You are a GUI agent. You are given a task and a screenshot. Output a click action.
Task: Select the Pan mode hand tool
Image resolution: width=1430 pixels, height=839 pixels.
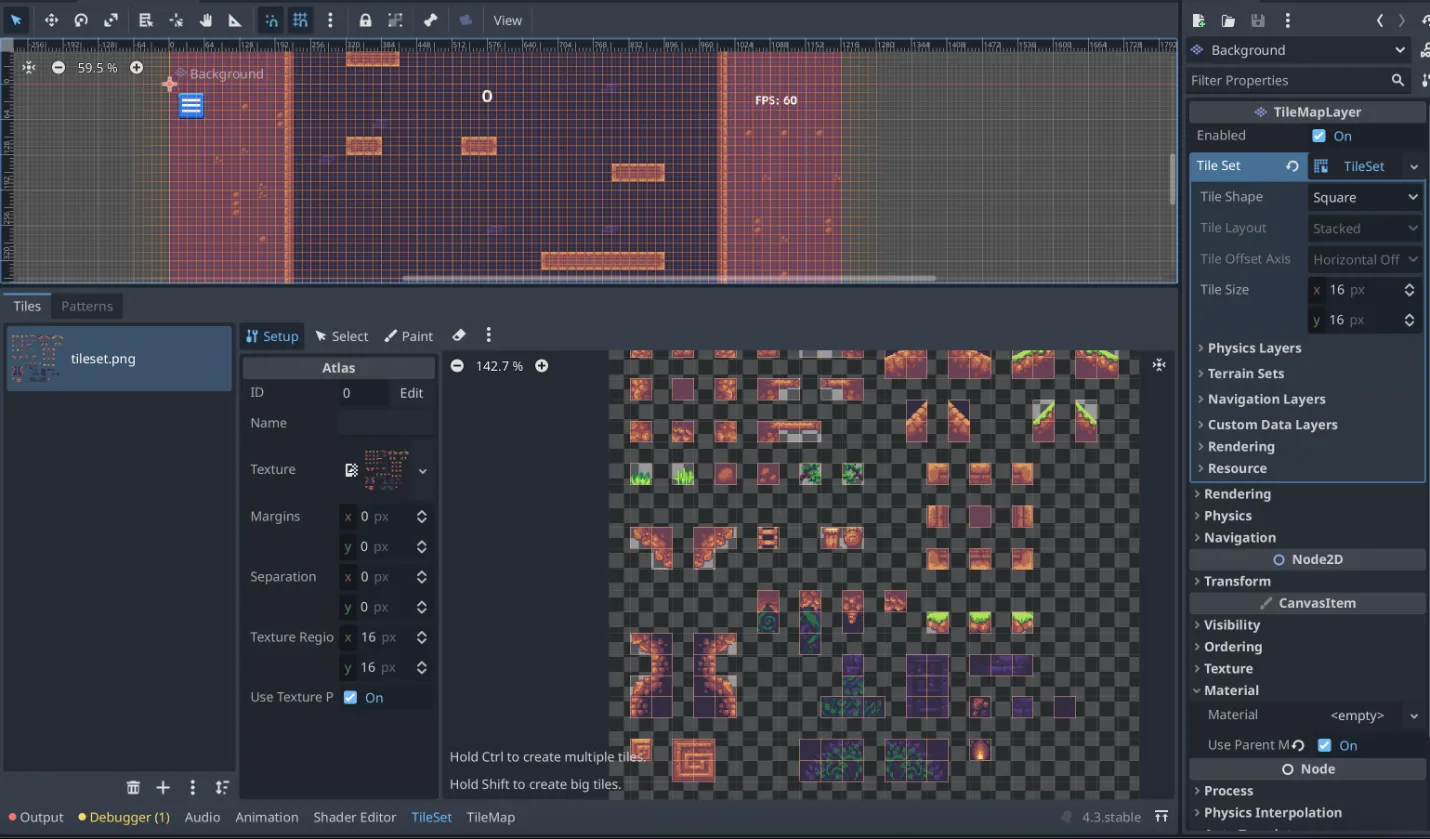click(206, 20)
